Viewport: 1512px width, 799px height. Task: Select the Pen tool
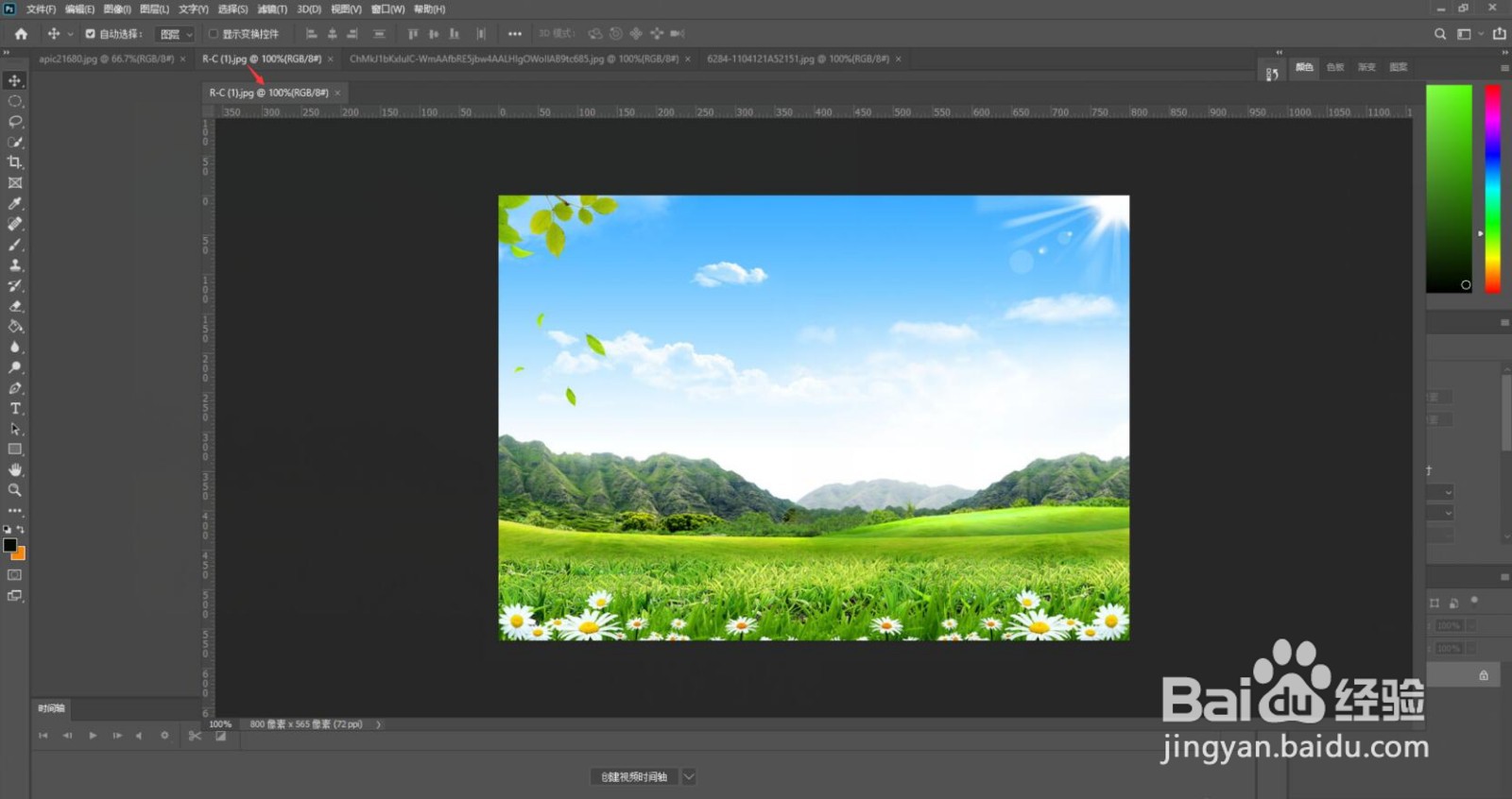(15, 388)
